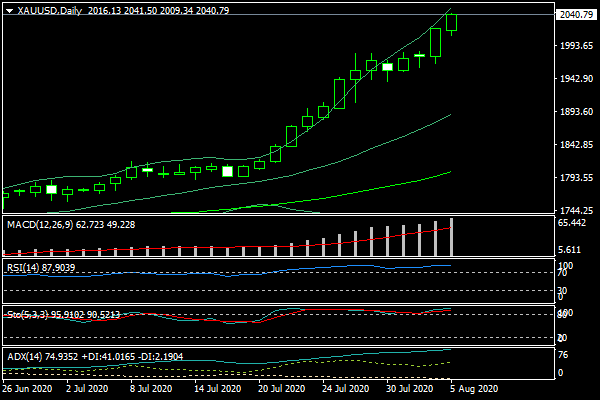This screenshot has width=600, height=400.
Task: Click the 1793.55 price axis level
Action: 574,178
